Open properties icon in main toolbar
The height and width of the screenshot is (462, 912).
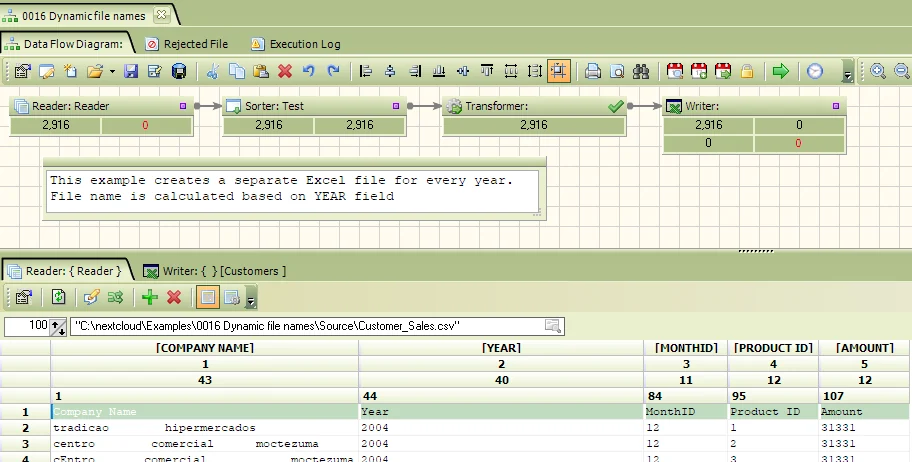[x=22, y=71]
